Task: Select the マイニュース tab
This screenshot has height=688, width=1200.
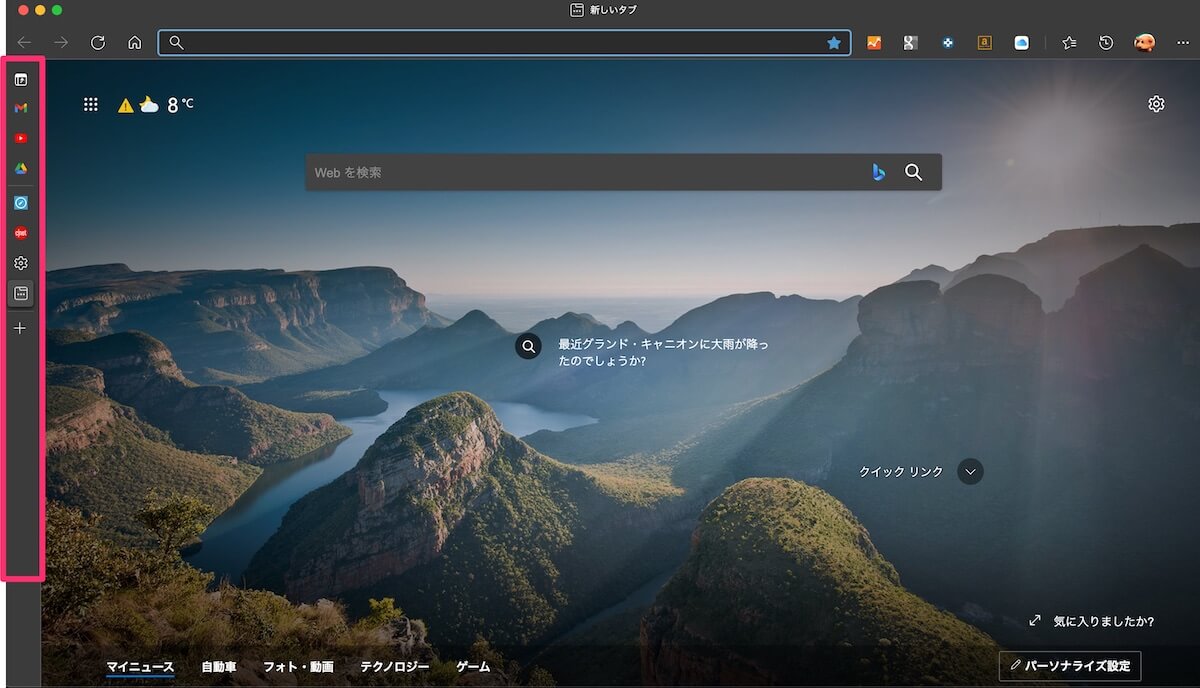Action: (x=140, y=667)
